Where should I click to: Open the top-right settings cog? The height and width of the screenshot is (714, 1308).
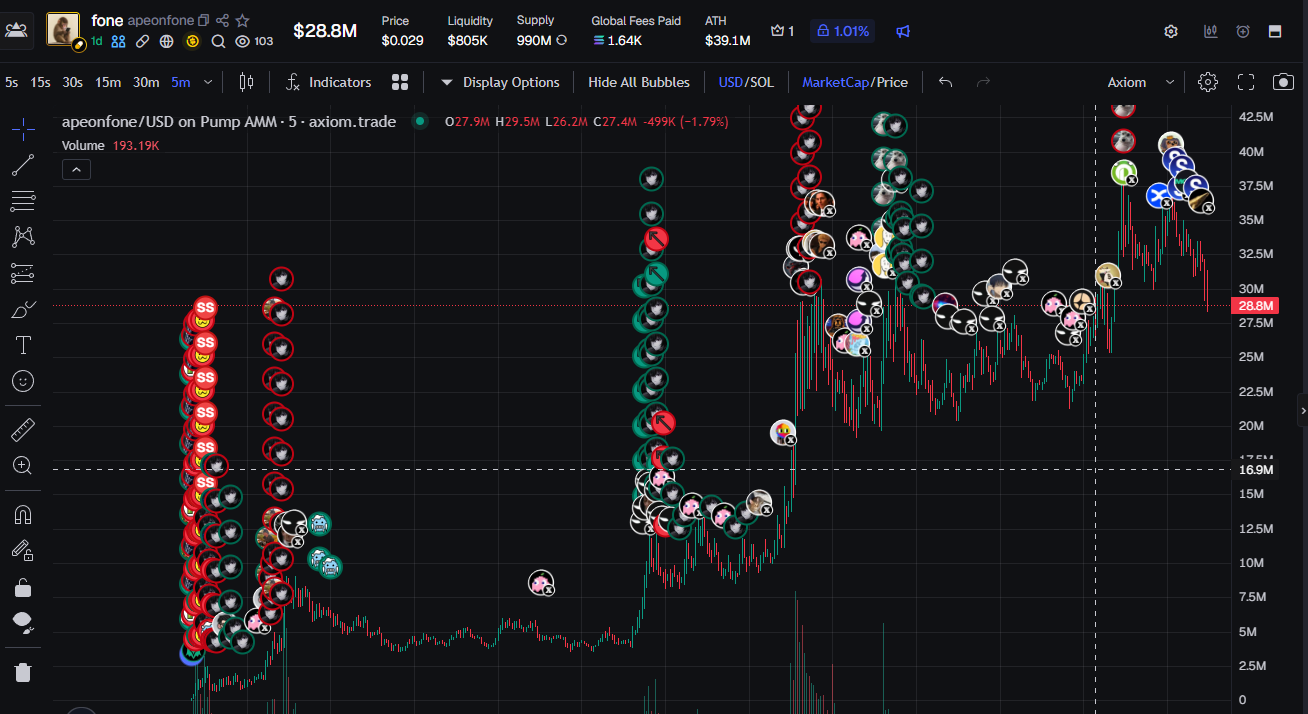(x=1171, y=31)
